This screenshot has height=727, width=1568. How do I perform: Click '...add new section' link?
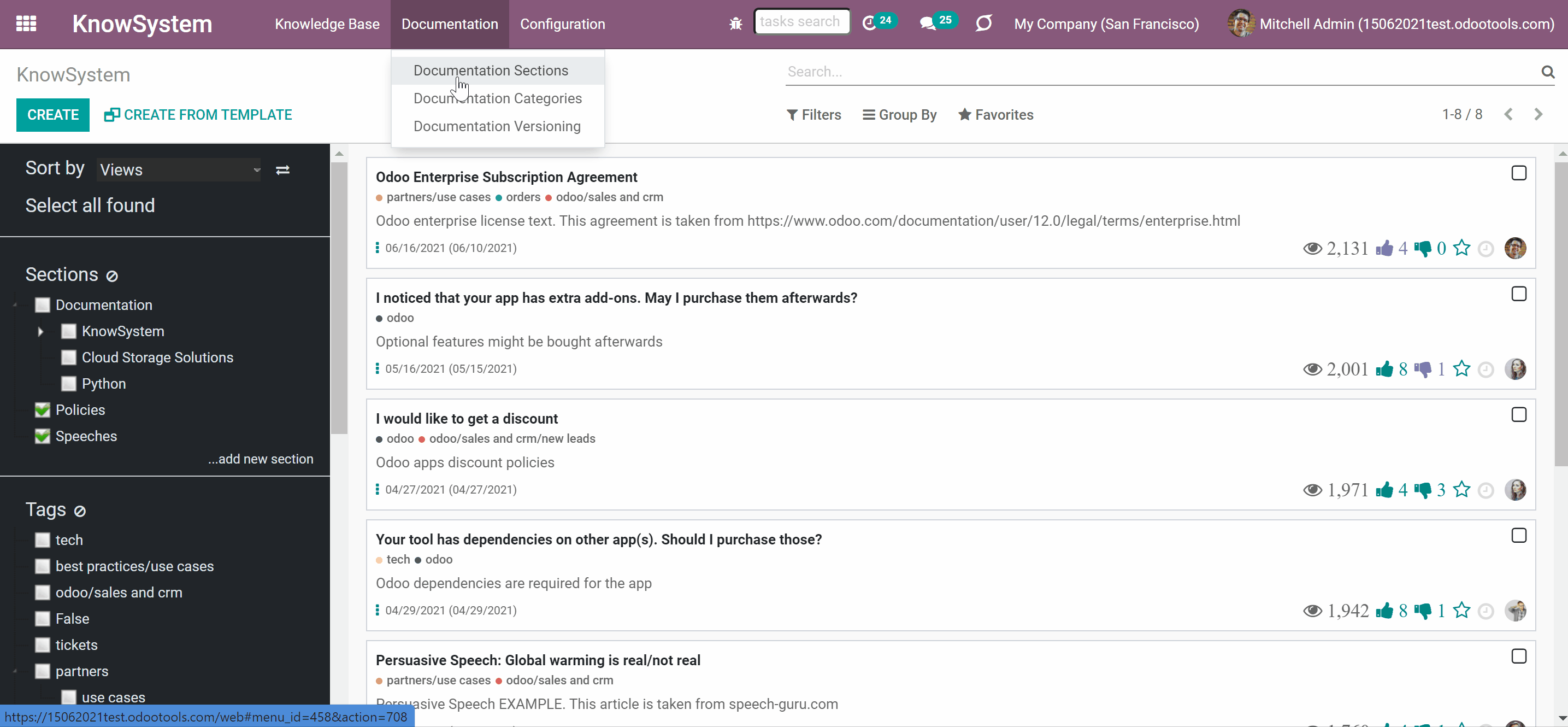click(x=261, y=459)
